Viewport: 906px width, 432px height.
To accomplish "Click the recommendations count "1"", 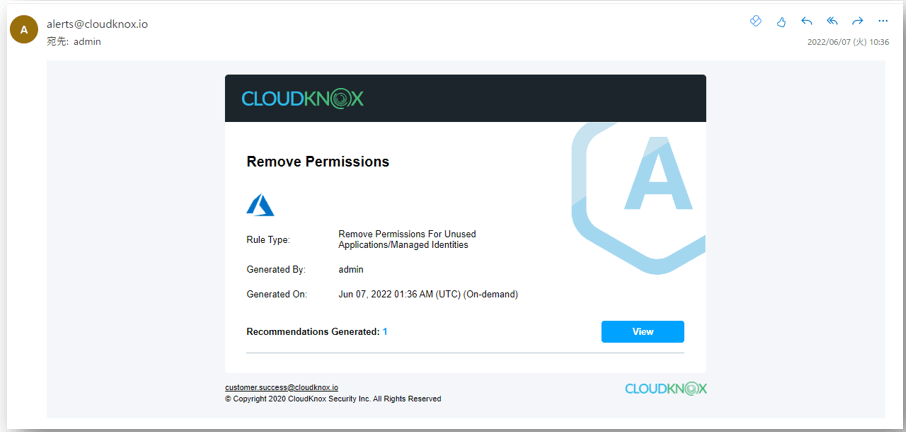I will tap(385, 332).
